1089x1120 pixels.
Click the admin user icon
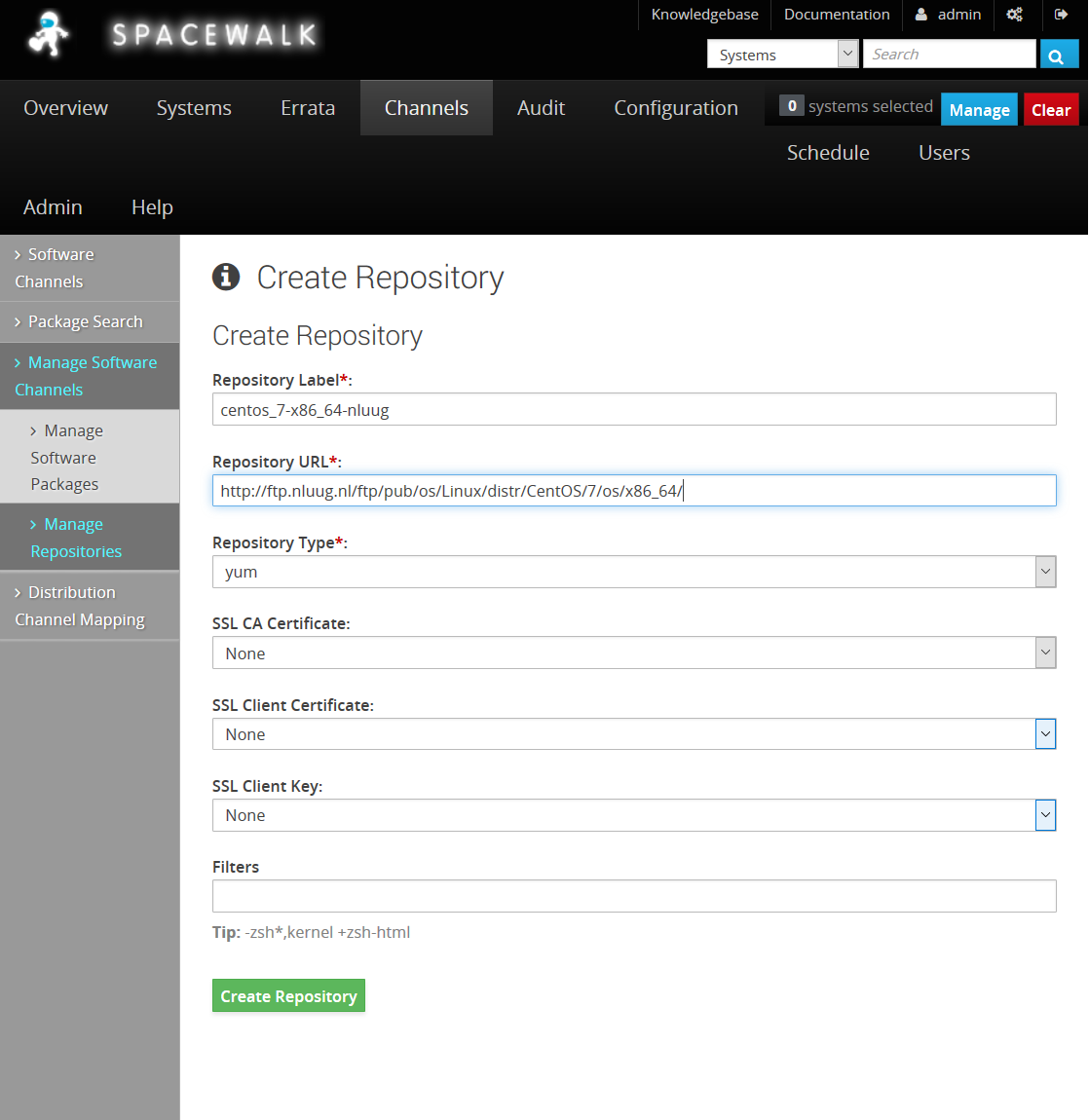(x=921, y=15)
